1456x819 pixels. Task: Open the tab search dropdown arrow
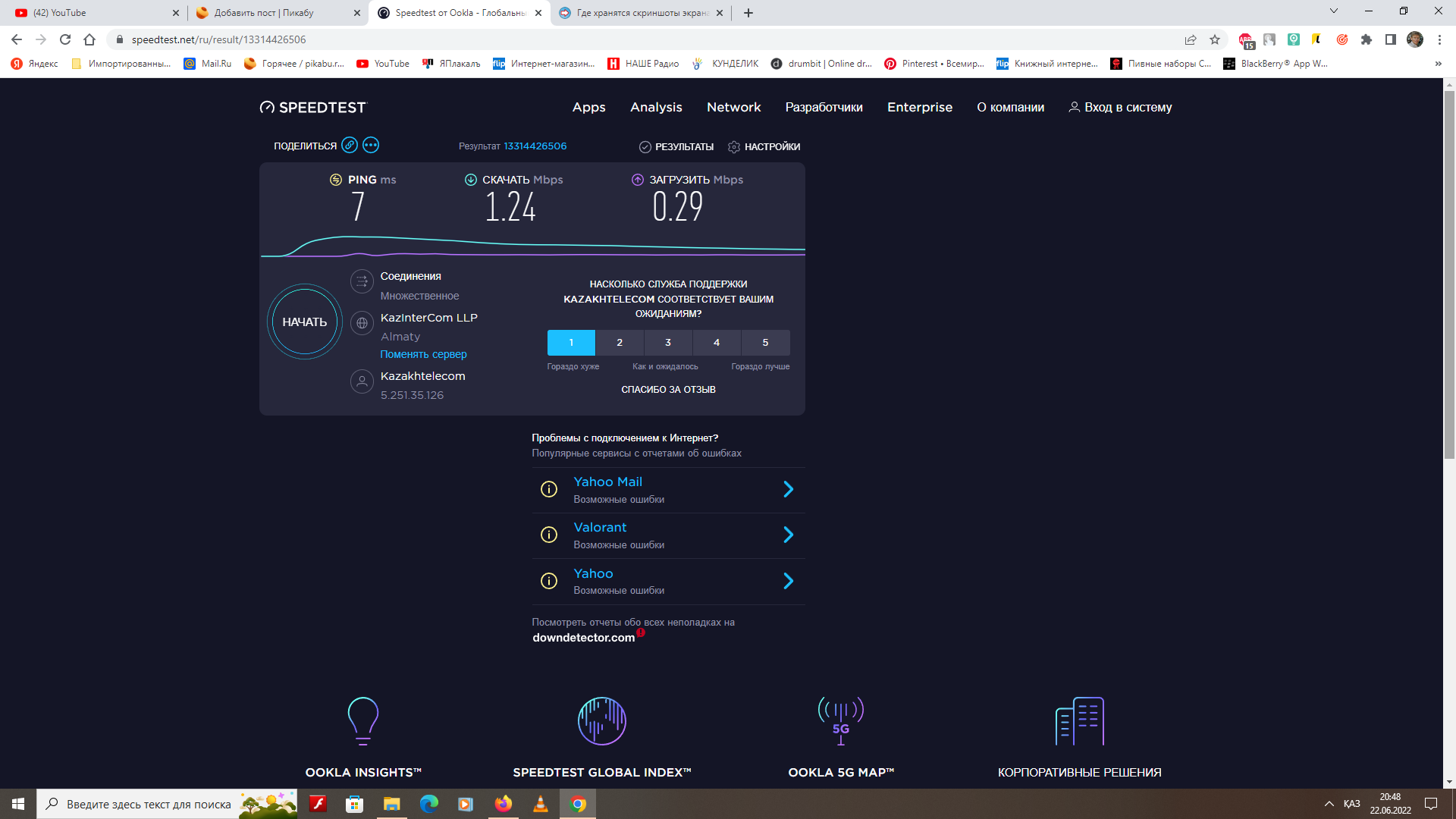1334,11
